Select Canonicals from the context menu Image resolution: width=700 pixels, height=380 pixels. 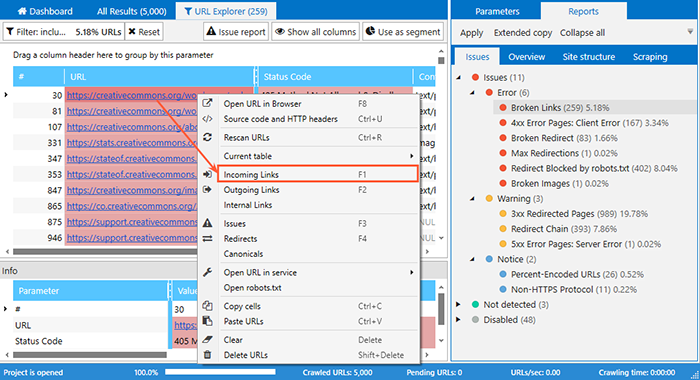click(x=308, y=254)
